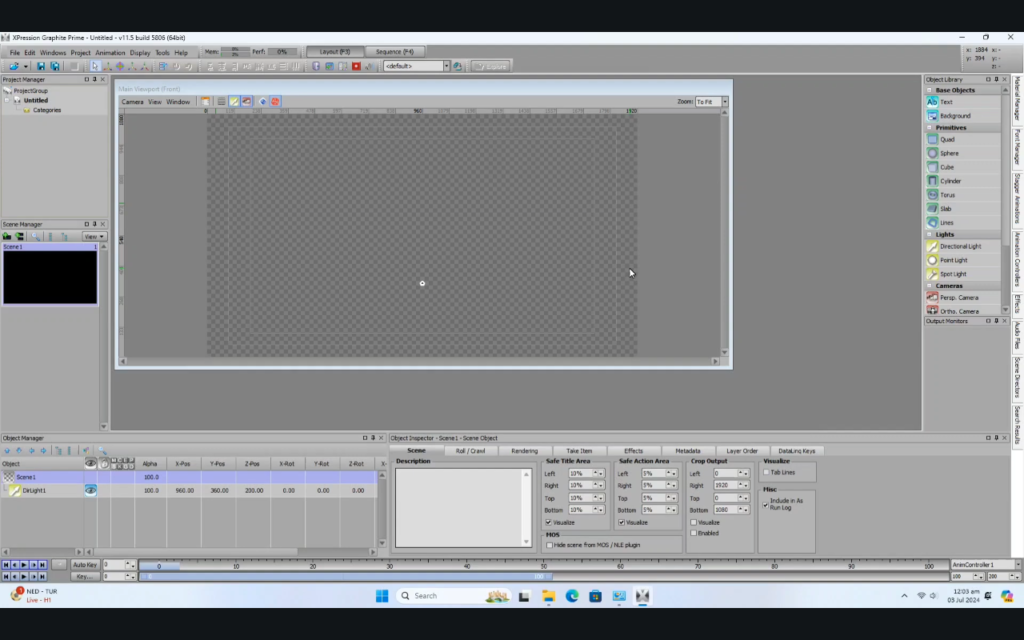The height and width of the screenshot is (640, 1024).
Task: Click the Explore button
Action: point(491,66)
